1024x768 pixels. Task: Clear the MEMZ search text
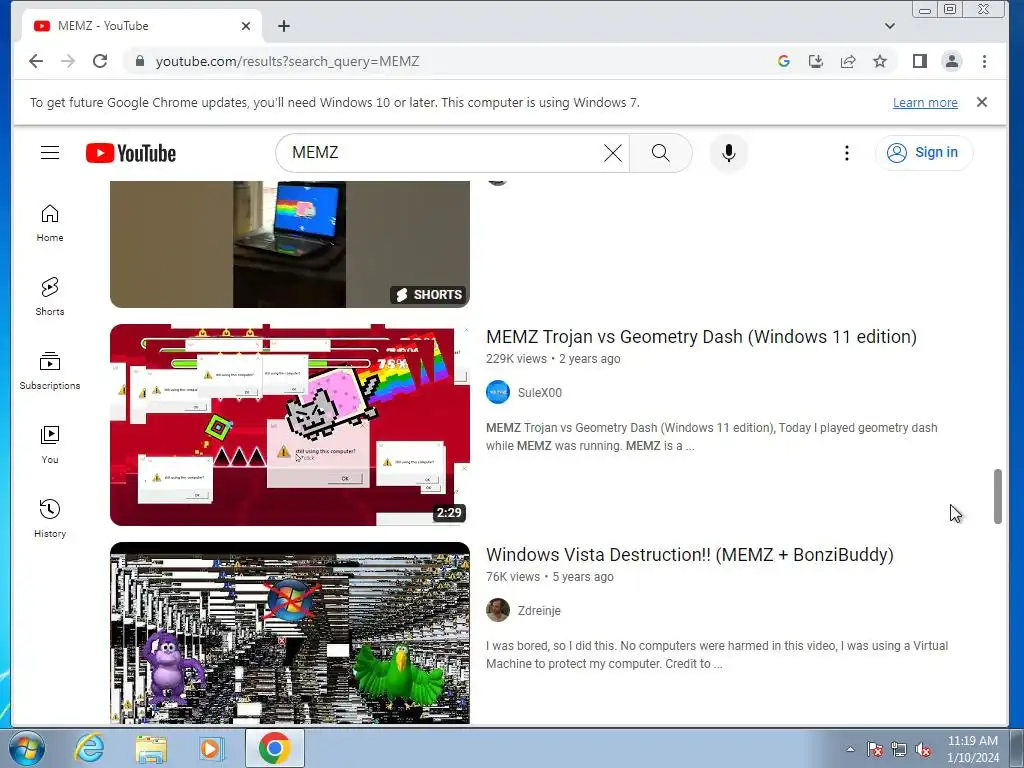coord(613,153)
